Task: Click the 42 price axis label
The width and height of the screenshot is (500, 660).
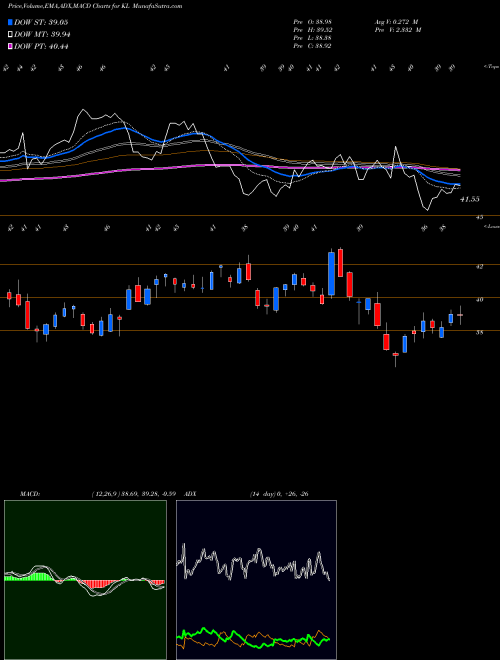Action: [x=479, y=266]
